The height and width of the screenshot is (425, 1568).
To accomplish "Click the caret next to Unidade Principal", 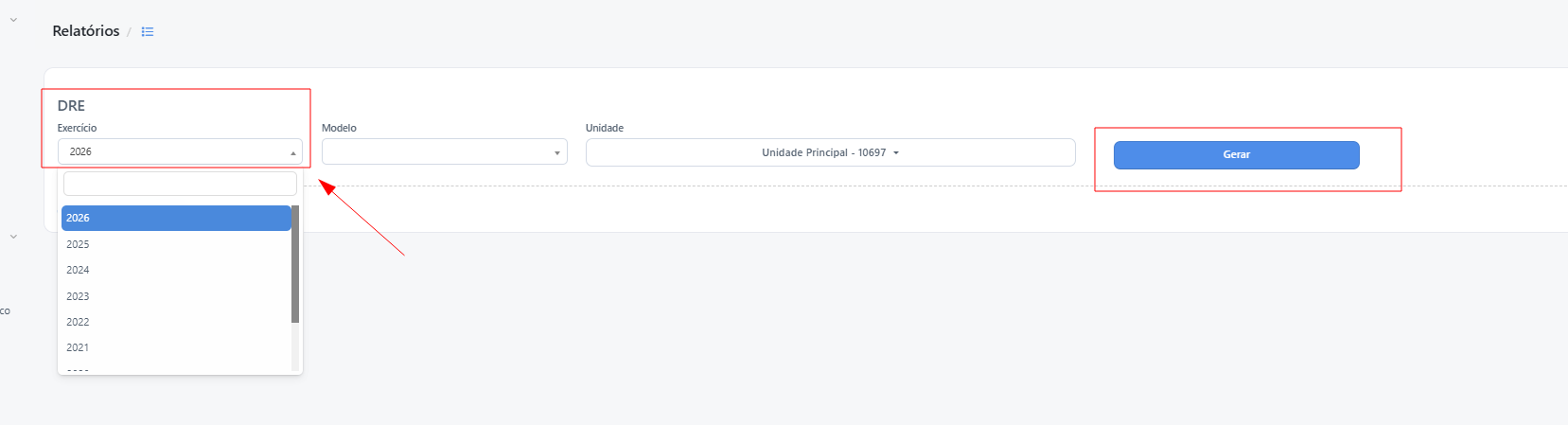I will [896, 152].
